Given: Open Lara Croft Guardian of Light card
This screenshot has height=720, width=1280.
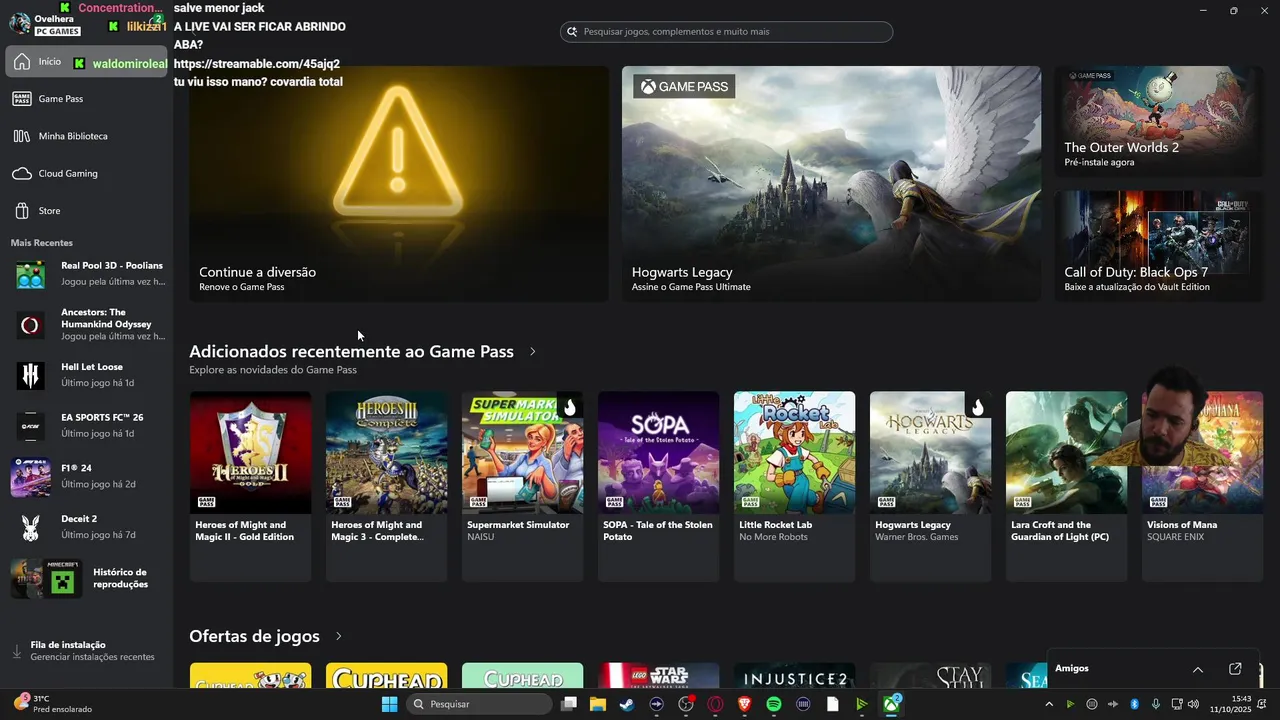Looking at the screenshot, I should [x=1066, y=486].
